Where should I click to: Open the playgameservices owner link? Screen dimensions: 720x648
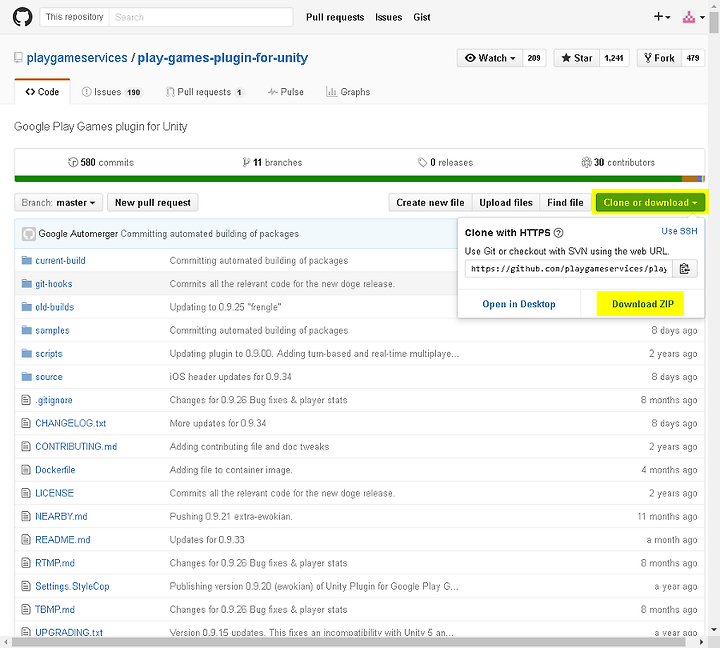tap(77, 58)
